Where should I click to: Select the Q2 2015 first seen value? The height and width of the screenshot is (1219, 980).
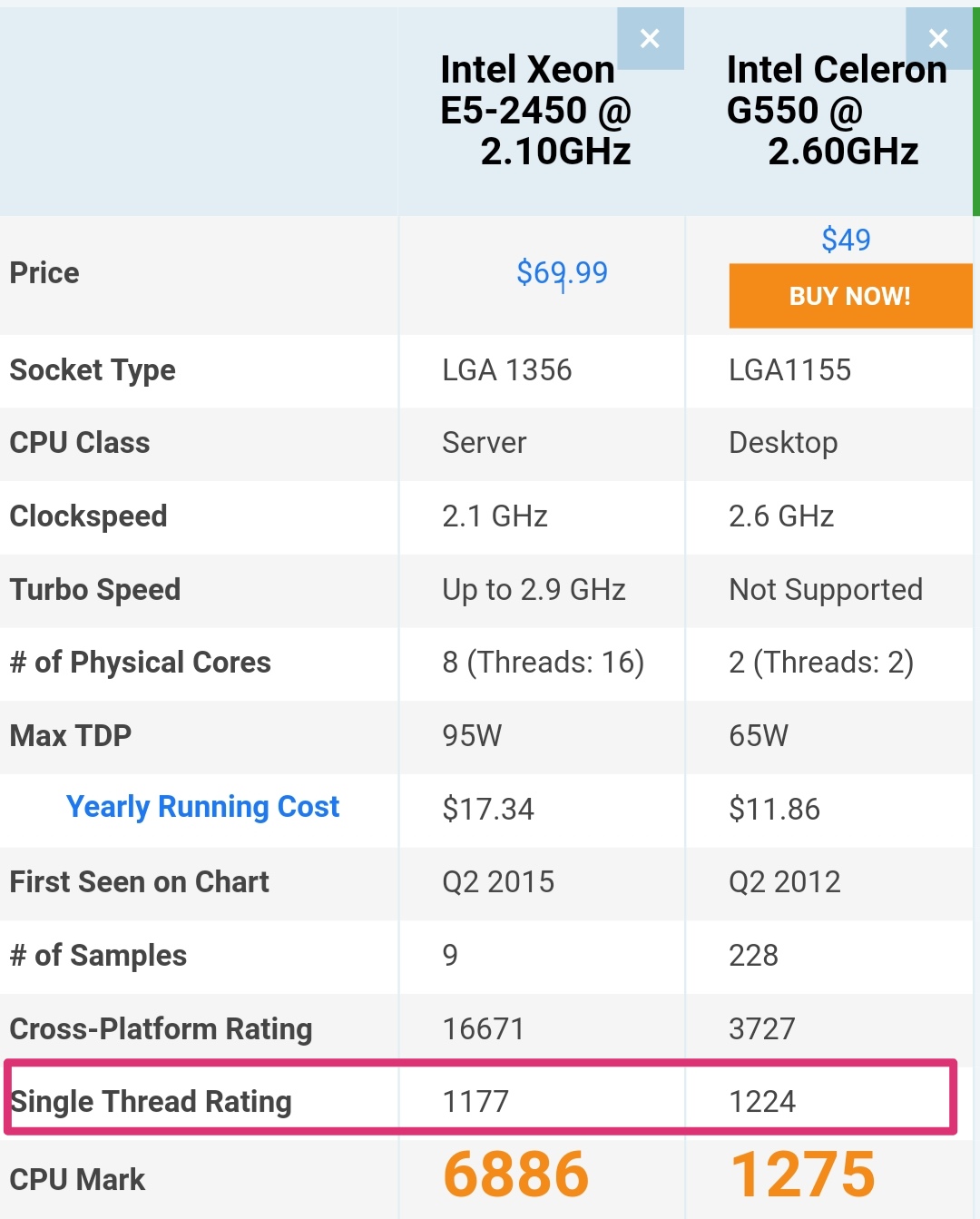(x=498, y=882)
